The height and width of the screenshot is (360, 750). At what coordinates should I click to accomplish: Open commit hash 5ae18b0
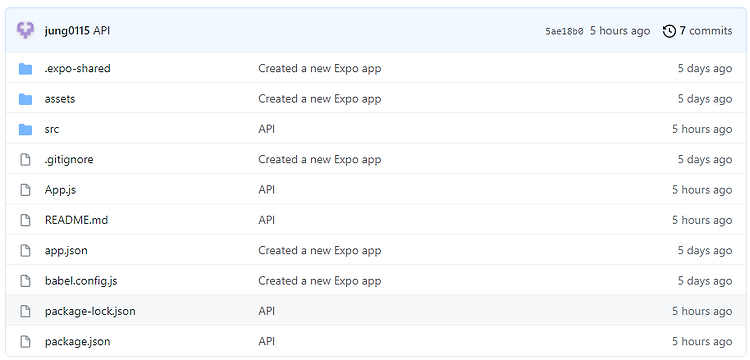(564, 32)
